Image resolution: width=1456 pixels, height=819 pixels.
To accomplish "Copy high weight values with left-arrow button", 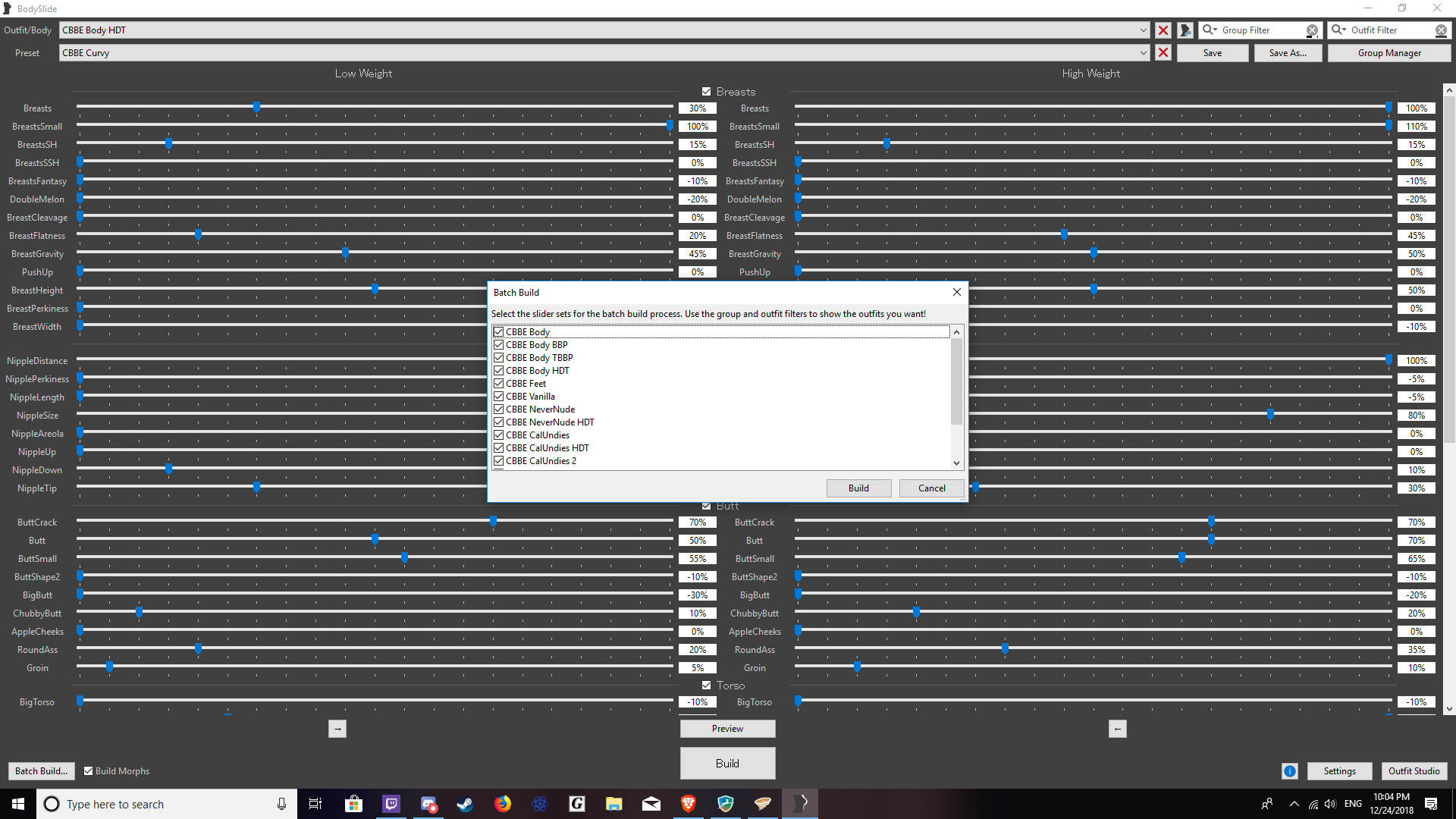I will click(1117, 729).
